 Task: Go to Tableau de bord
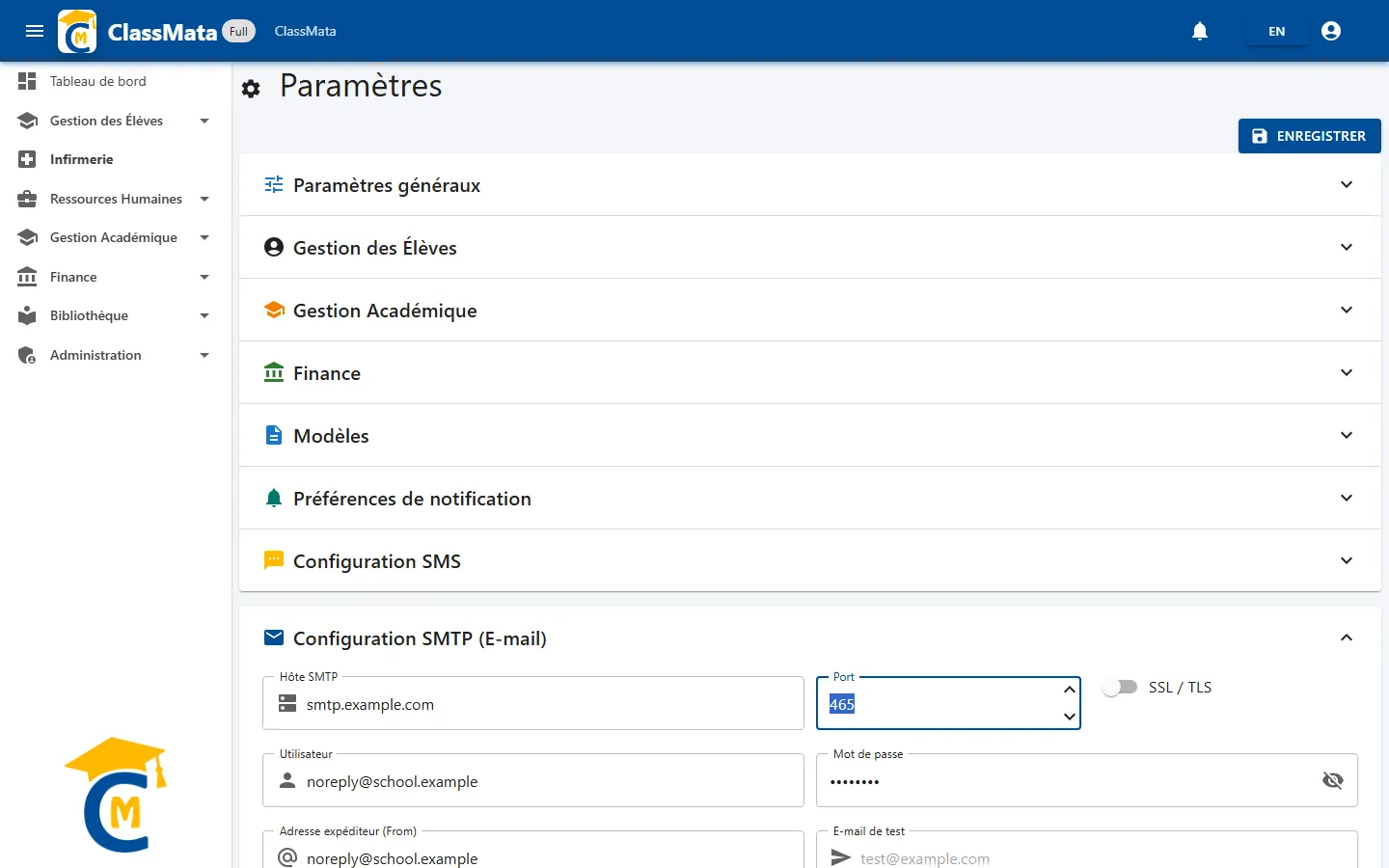click(116, 81)
